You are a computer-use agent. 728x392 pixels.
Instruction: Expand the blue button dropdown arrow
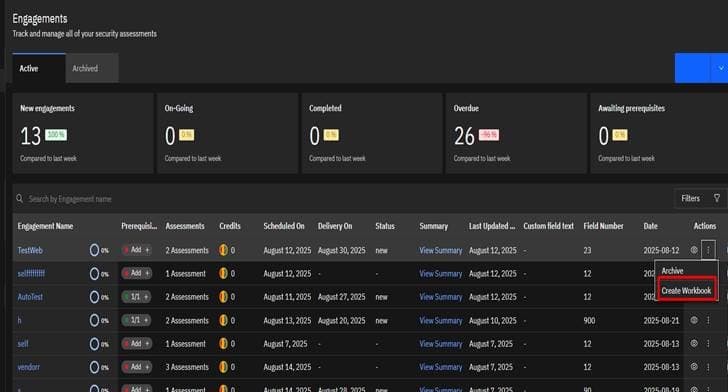[x=720, y=68]
